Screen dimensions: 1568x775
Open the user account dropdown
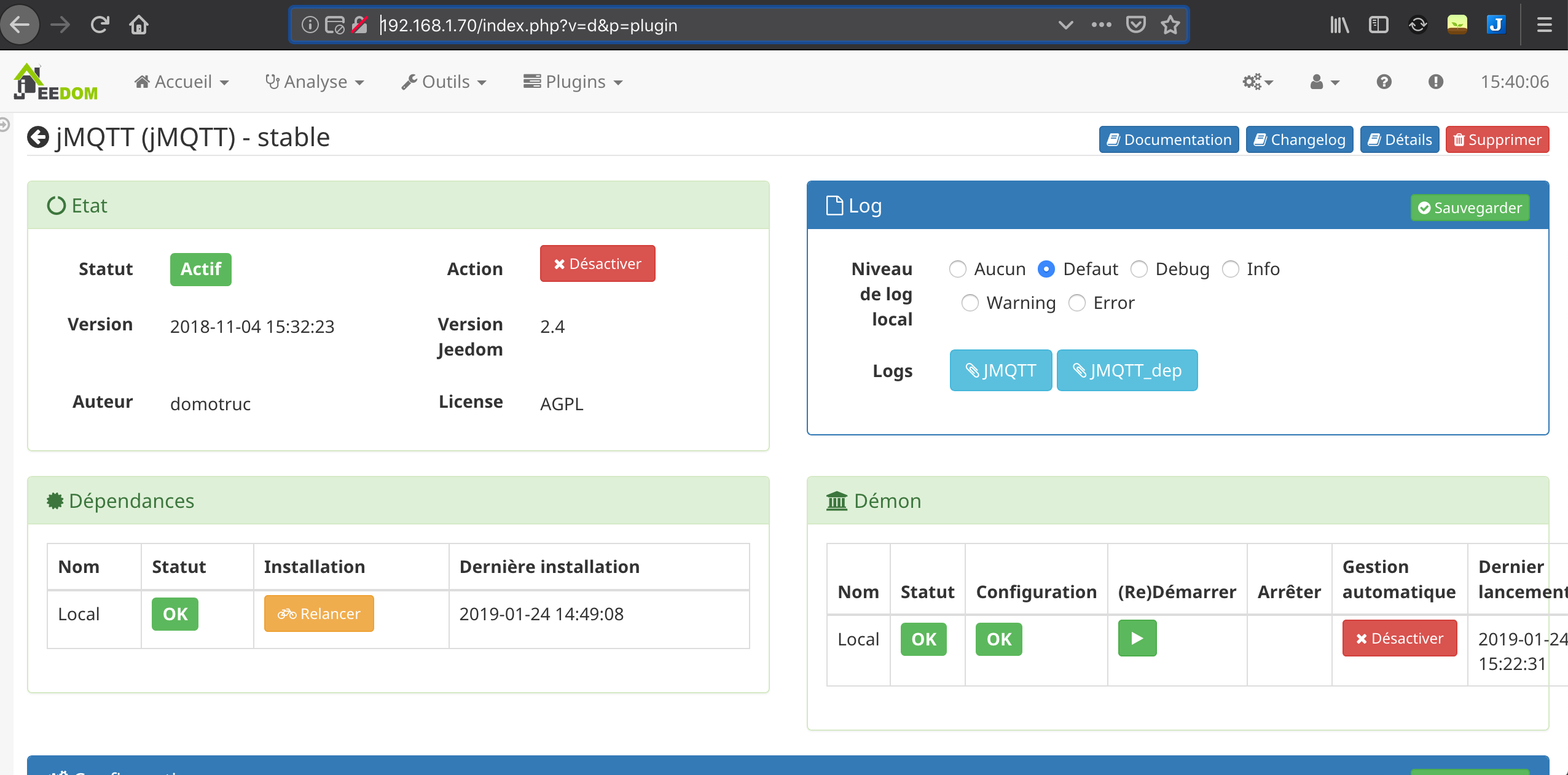click(x=1324, y=82)
